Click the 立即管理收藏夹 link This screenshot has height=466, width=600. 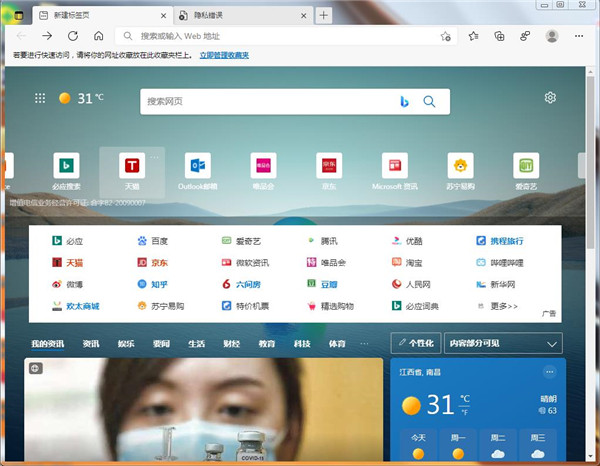(x=237, y=57)
